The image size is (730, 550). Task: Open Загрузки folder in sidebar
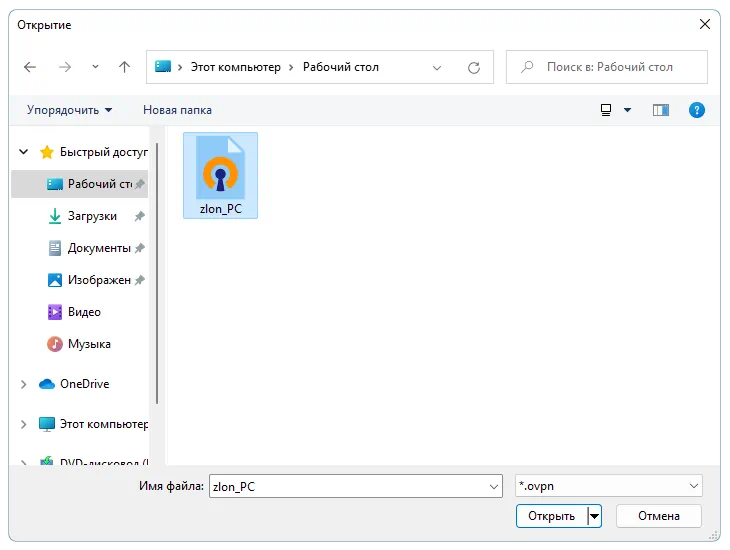tap(91, 216)
